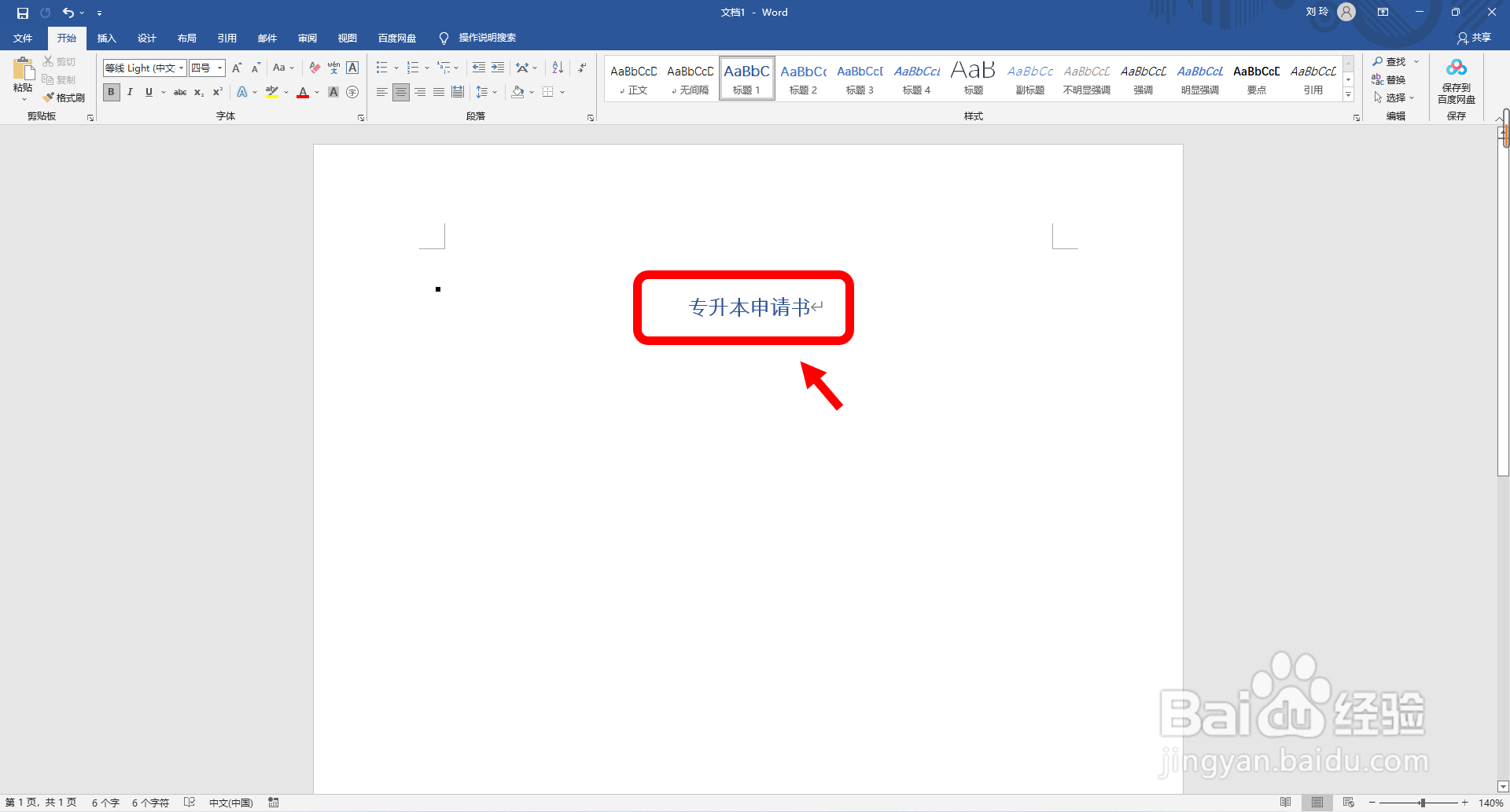Toggle align right
Screen dimensions: 1510x812
point(420,92)
